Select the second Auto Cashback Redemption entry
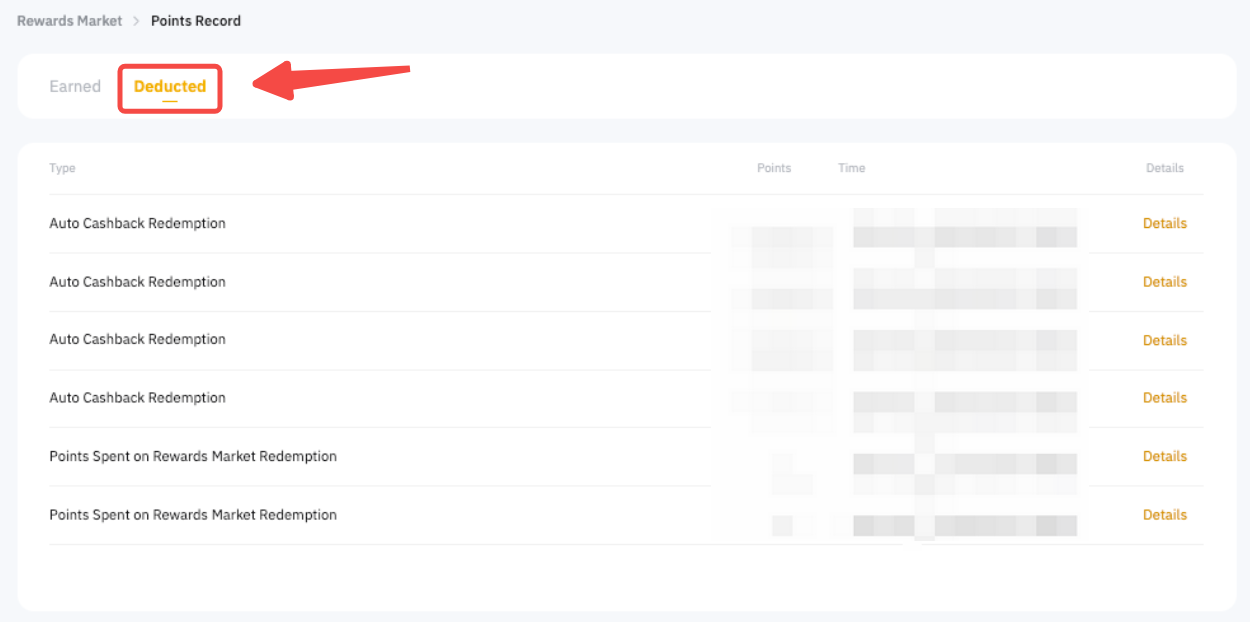This screenshot has height=622, width=1250. 137,282
